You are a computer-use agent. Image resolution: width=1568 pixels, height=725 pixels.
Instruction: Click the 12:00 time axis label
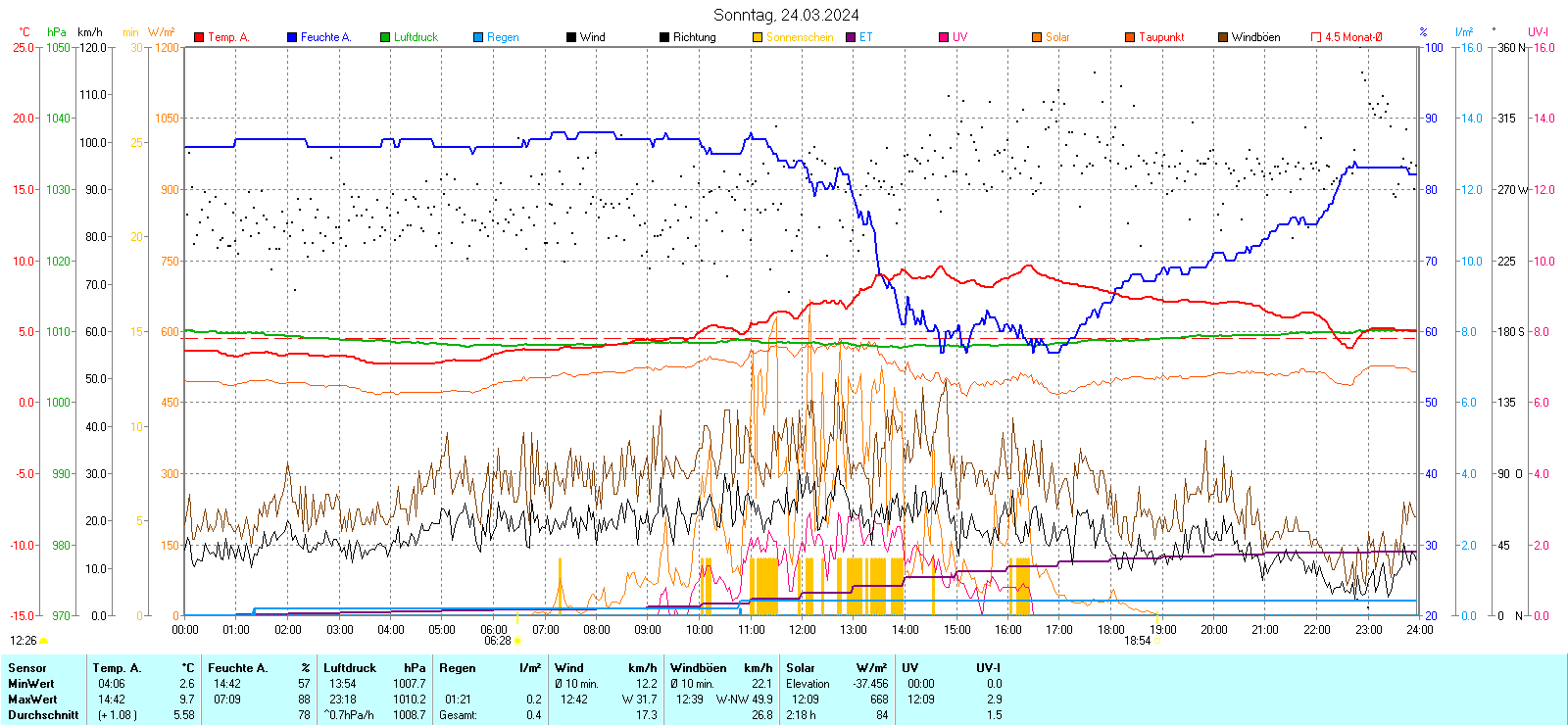(x=803, y=630)
